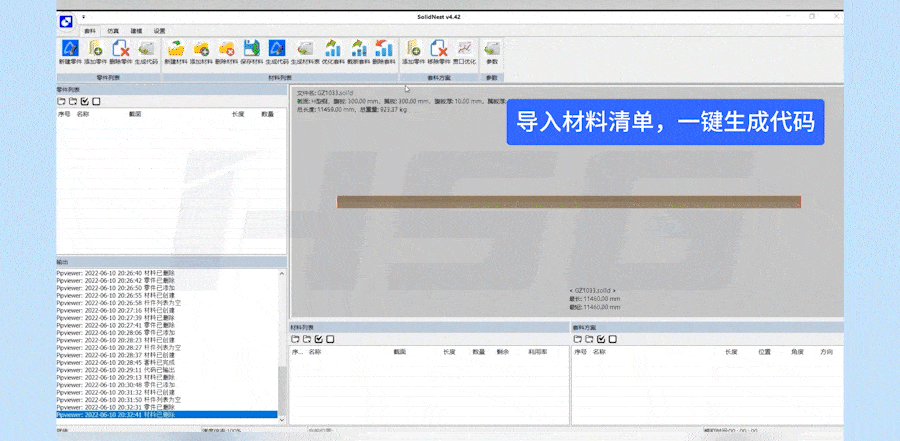This screenshot has width=900, height=441.
Task: Select log entry at 20:32:41 材料已删除
Action: pos(166,415)
